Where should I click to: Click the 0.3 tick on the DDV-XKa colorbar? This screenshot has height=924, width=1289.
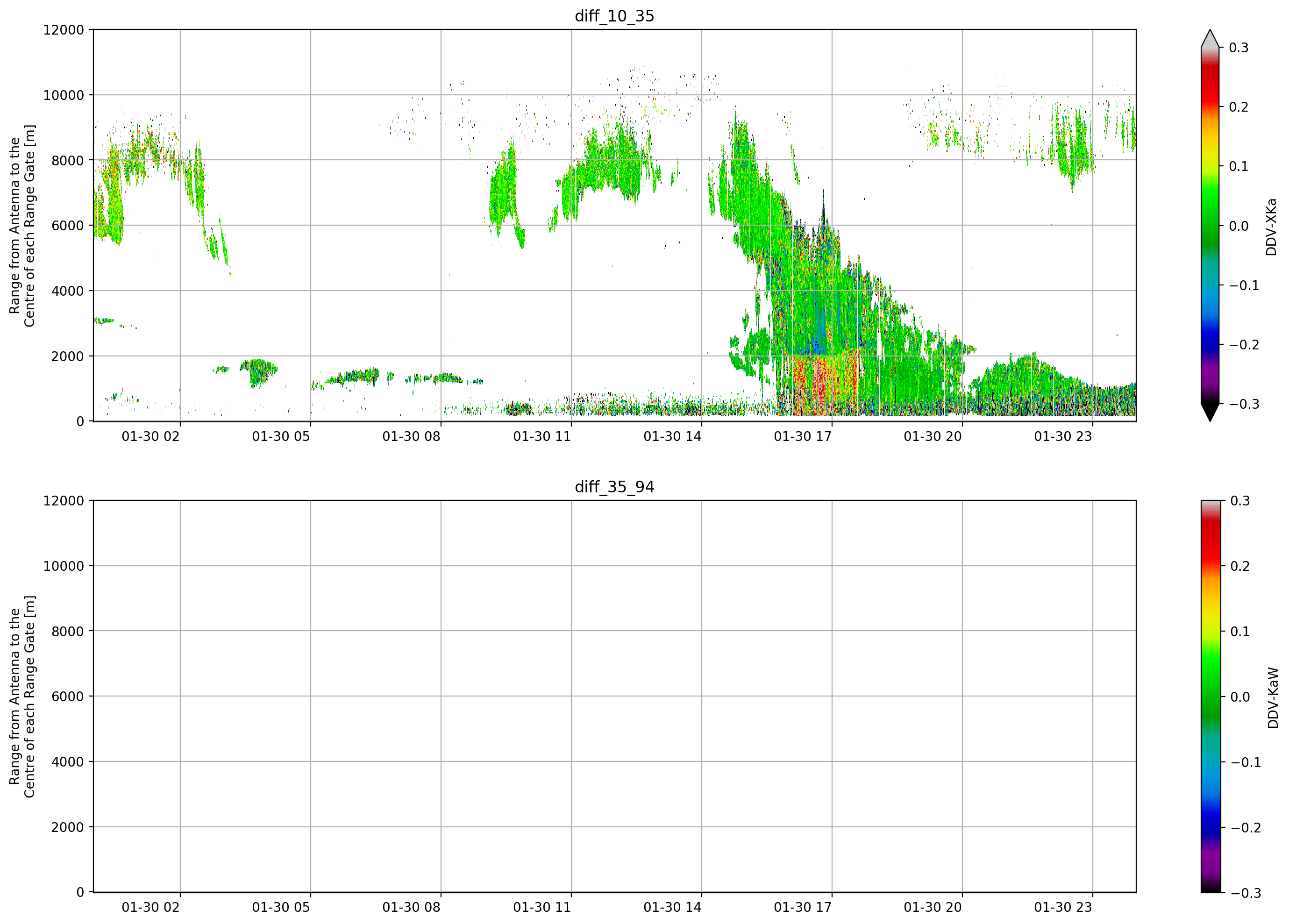click(1239, 48)
